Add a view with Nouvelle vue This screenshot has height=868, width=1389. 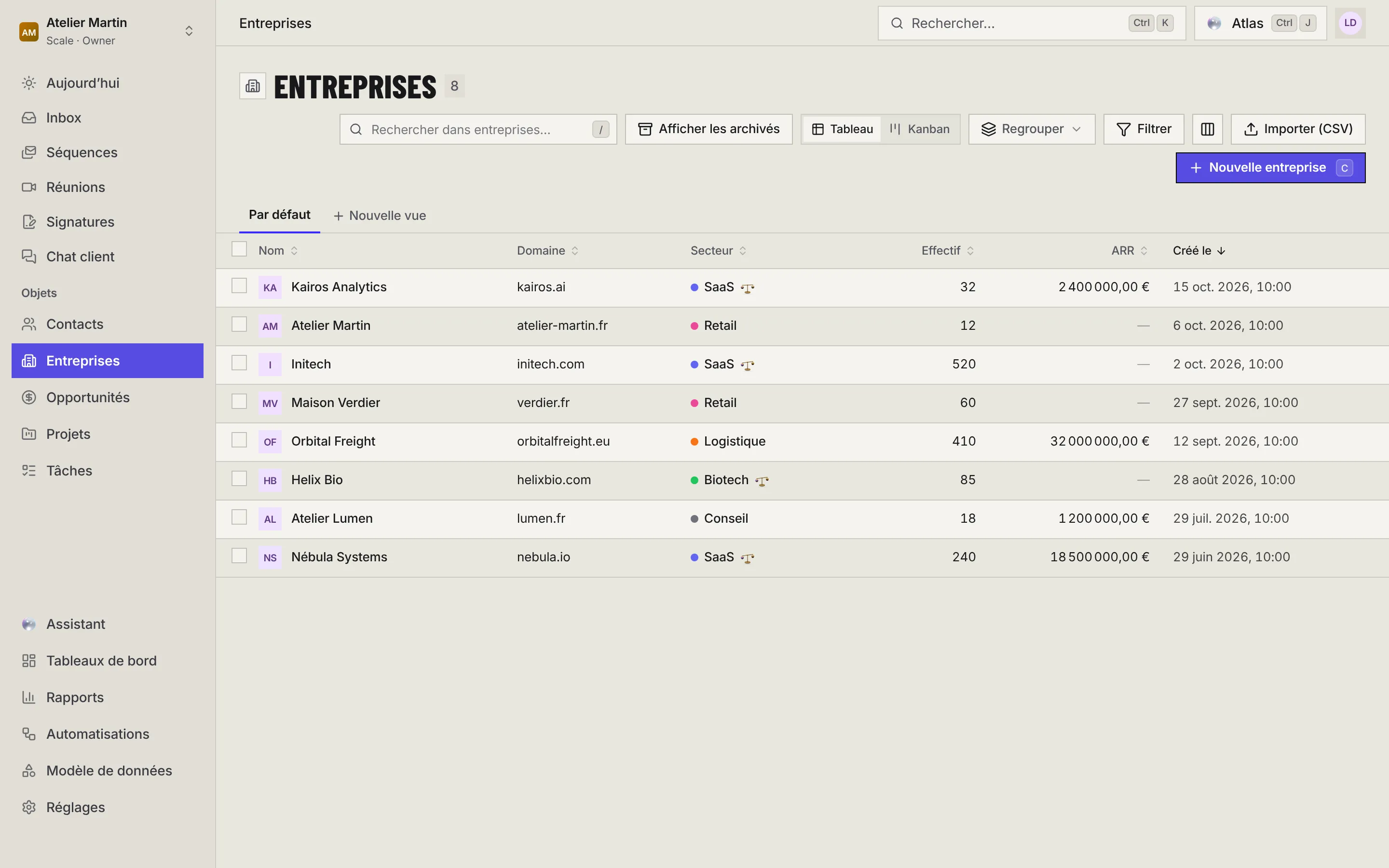tap(380, 216)
